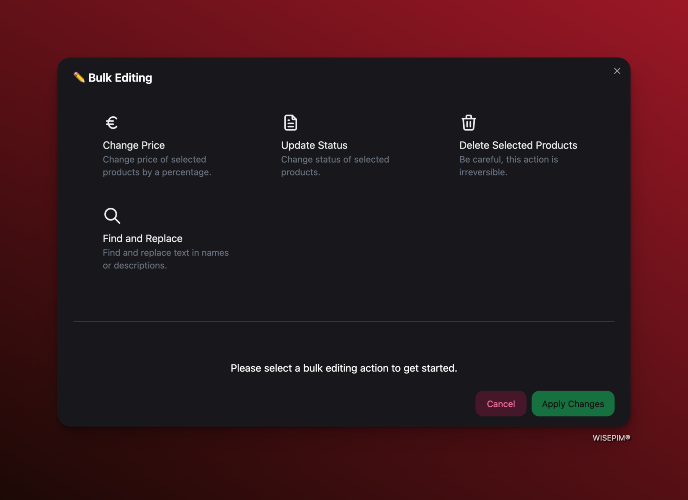Click 'Change price of selected products by a percentage' text
Image resolution: width=688 pixels, height=500 pixels.
(x=157, y=166)
